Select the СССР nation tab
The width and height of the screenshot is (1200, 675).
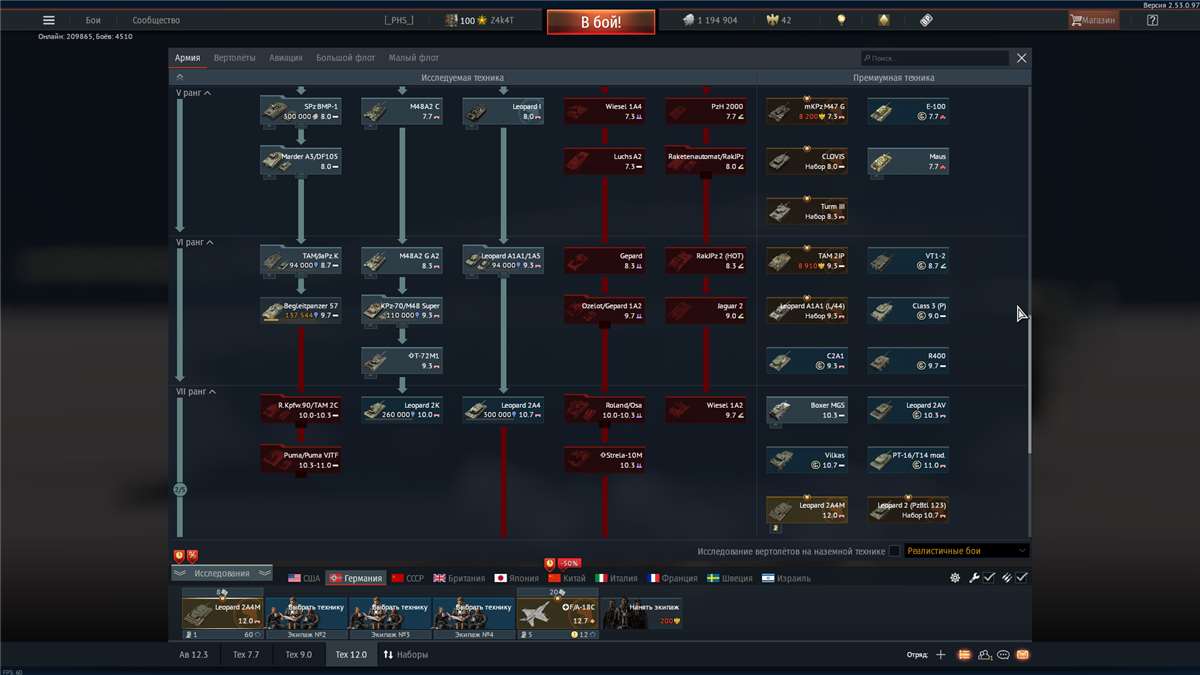click(x=408, y=578)
